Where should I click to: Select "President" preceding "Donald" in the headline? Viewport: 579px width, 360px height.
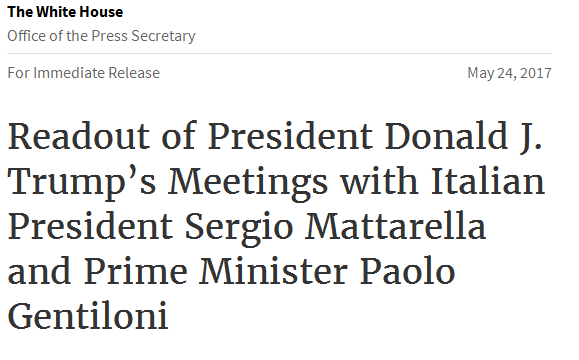(x=290, y=136)
